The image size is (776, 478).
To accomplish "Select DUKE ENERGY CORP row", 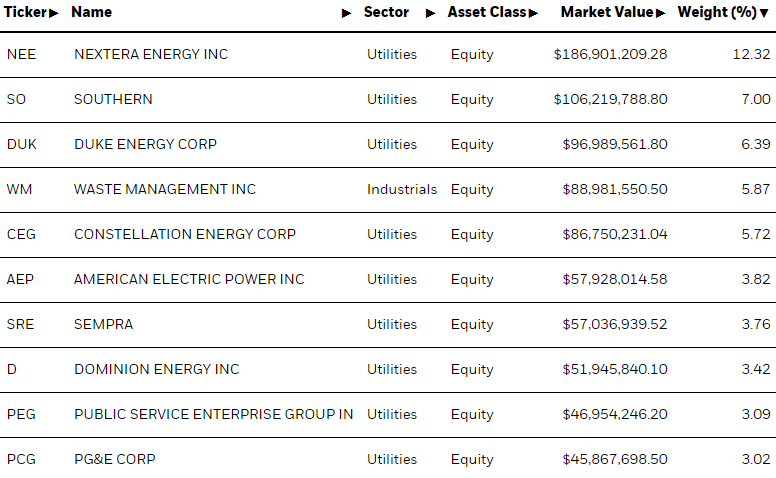I will [x=388, y=144].
